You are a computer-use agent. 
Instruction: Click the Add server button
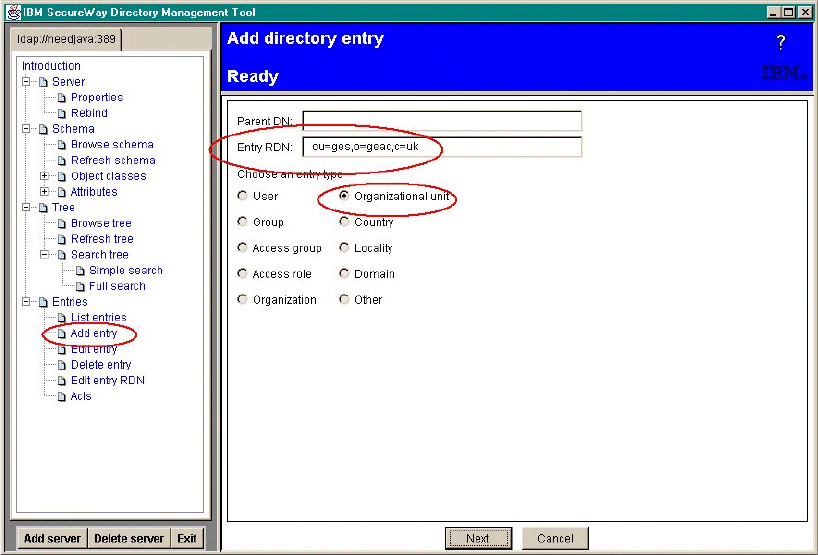coord(52,538)
